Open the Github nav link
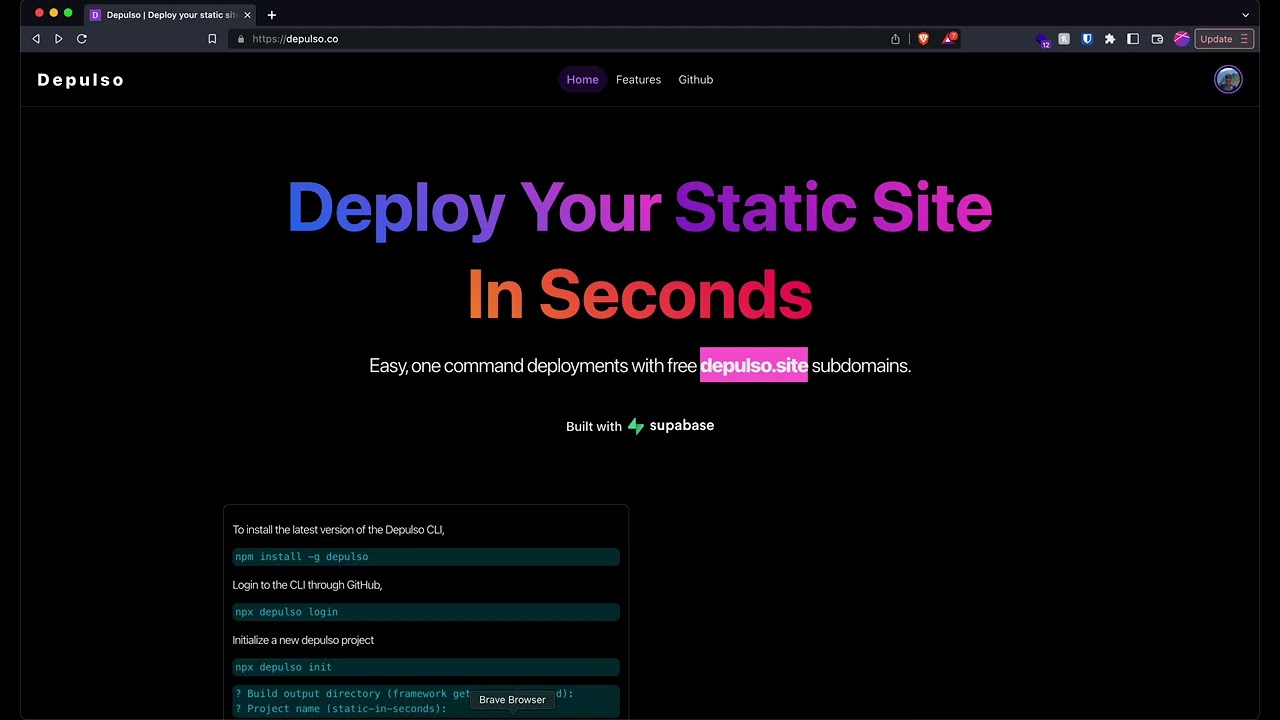 pyautogui.click(x=696, y=80)
